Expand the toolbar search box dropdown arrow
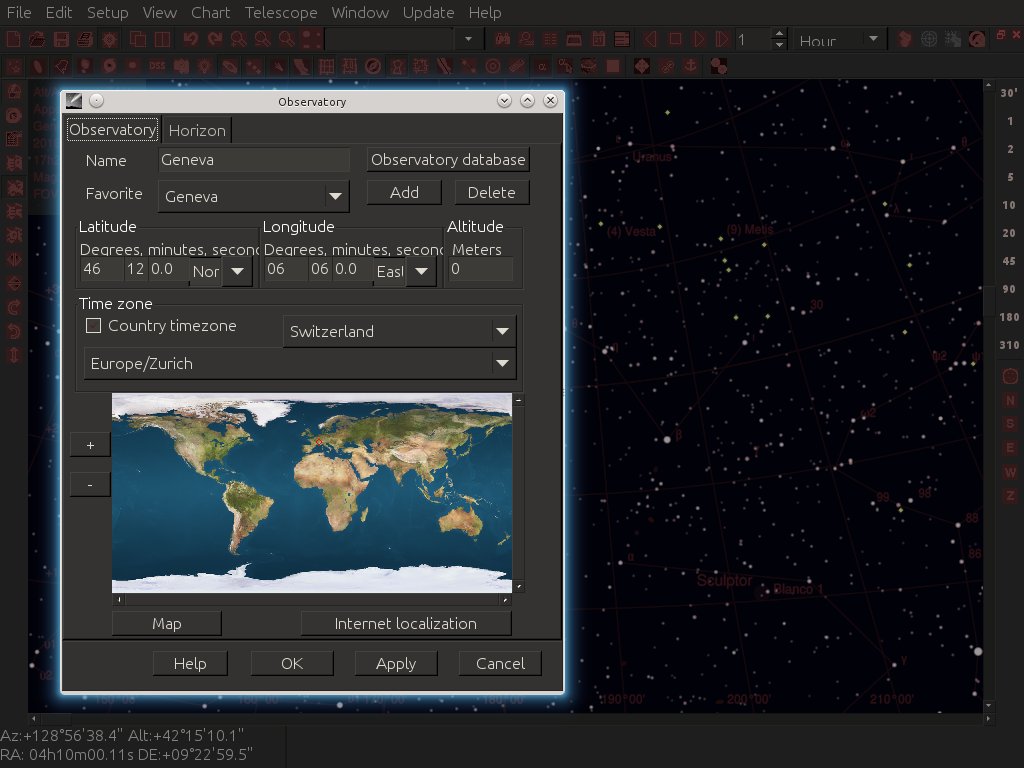The image size is (1024, 768). [468, 39]
